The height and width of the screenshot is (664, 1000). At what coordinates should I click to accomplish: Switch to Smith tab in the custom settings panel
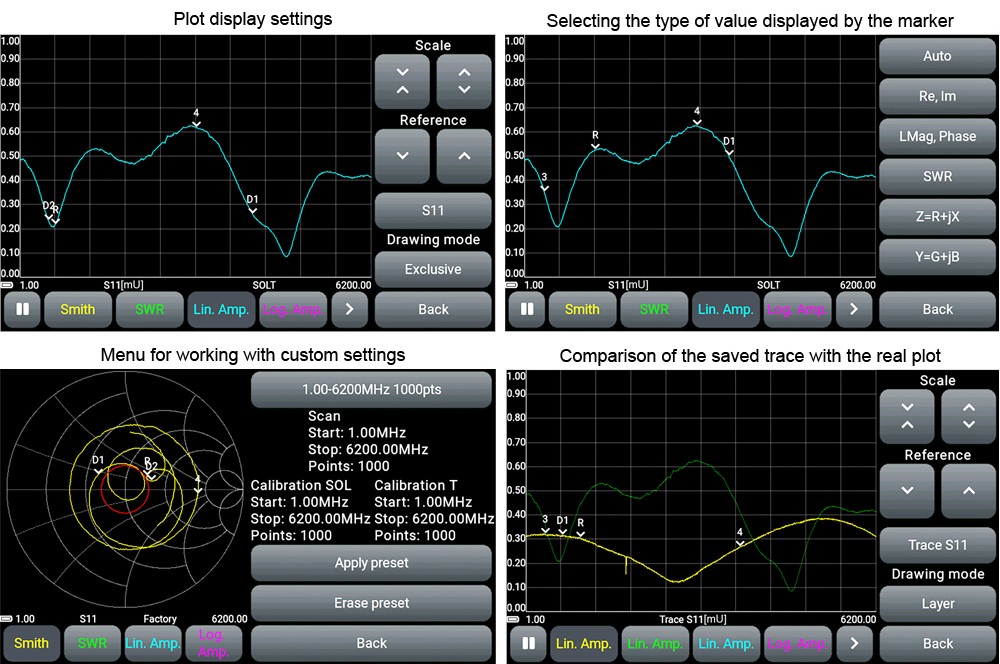[x=31, y=644]
